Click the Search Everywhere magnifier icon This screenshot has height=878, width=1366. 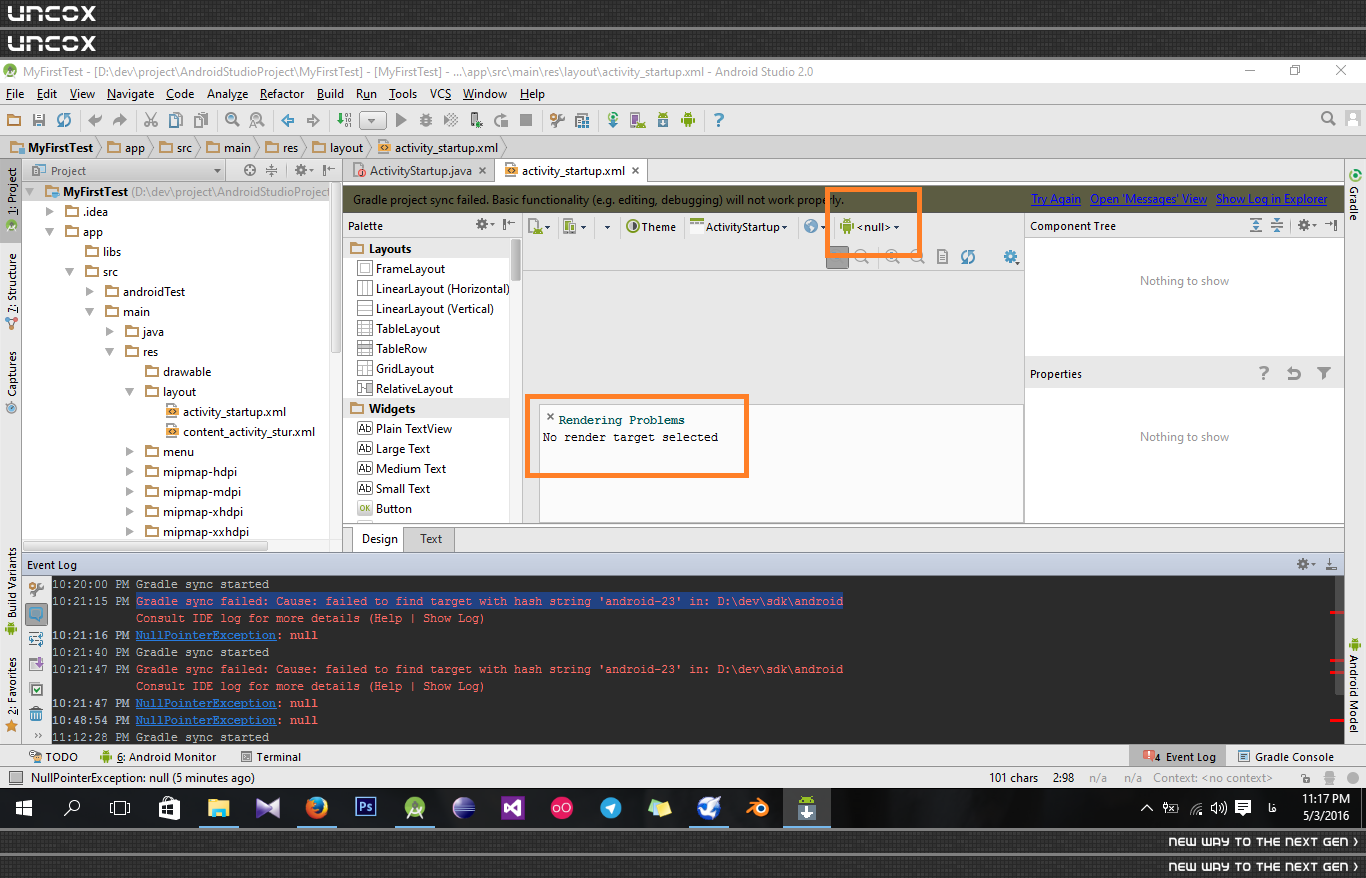coord(1328,119)
